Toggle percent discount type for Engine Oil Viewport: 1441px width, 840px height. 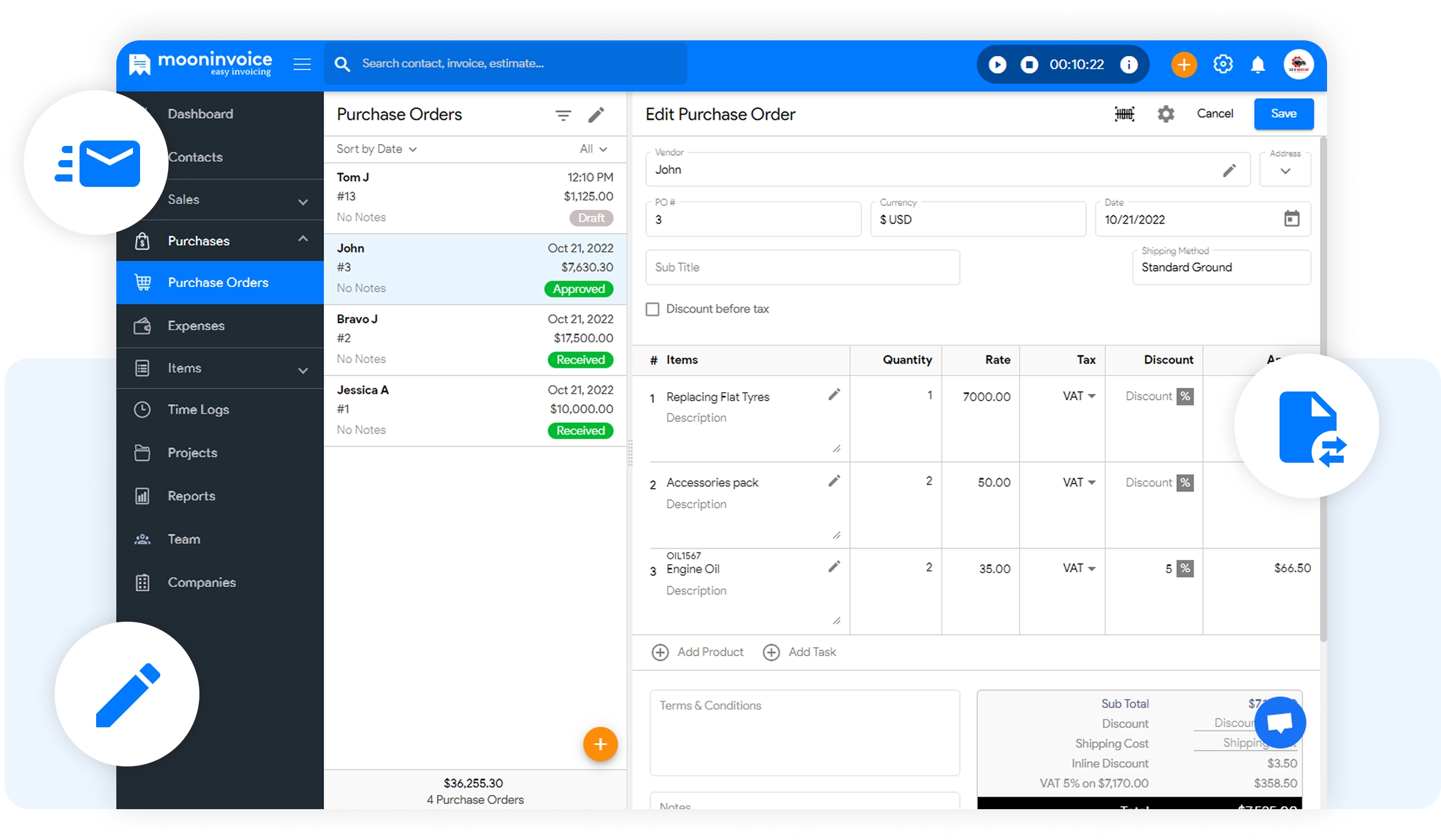coord(1185,568)
